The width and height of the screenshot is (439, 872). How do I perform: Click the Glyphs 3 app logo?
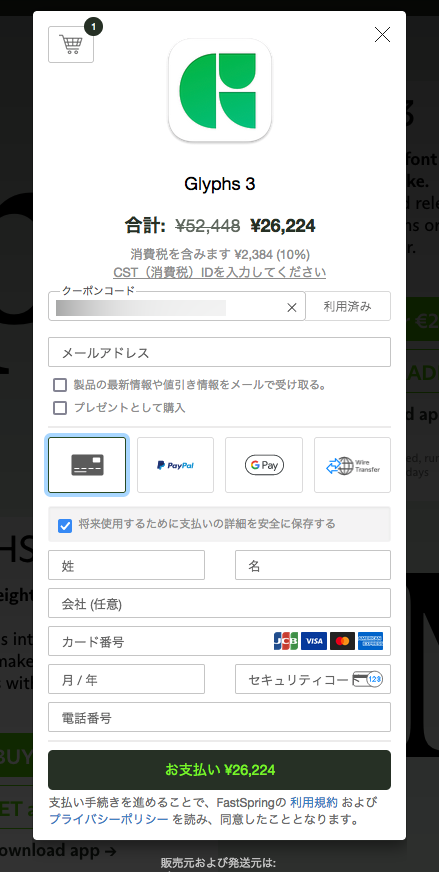[x=220, y=90]
